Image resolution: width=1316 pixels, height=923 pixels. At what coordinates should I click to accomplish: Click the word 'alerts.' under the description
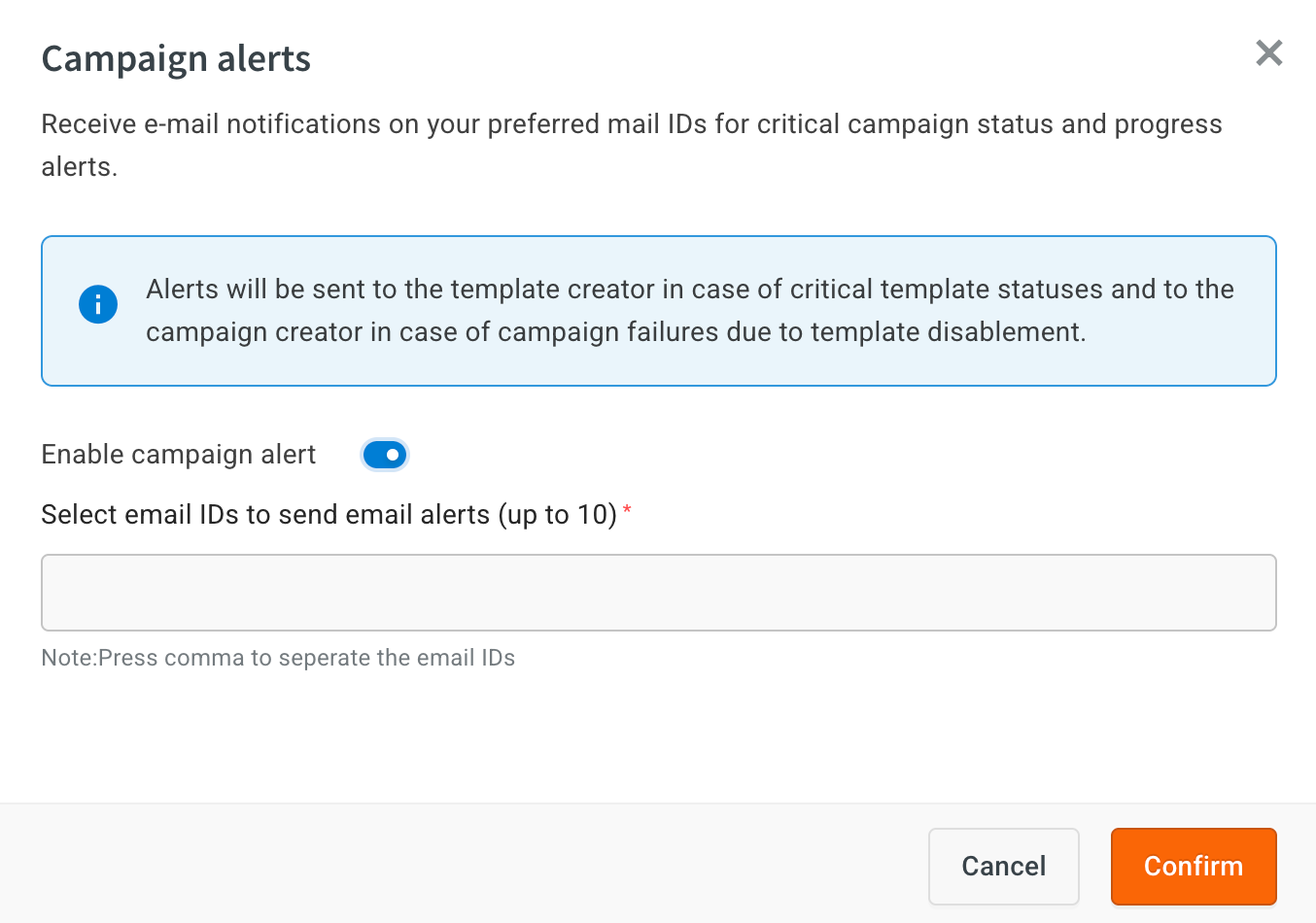coord(79,167)
